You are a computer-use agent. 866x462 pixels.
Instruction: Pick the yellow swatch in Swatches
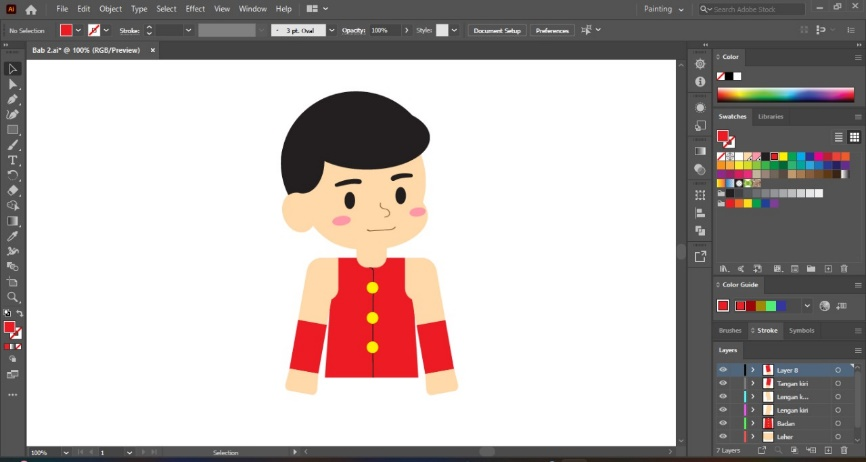click(x=783, y=156)
